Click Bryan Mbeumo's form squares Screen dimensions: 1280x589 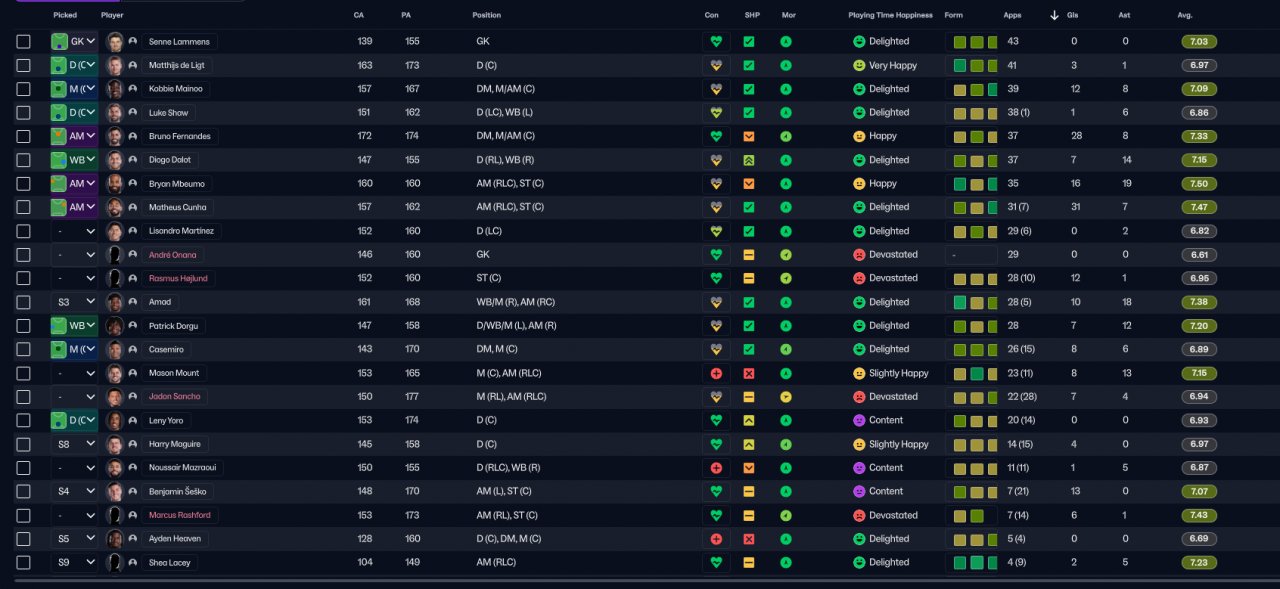click(970, 184)
